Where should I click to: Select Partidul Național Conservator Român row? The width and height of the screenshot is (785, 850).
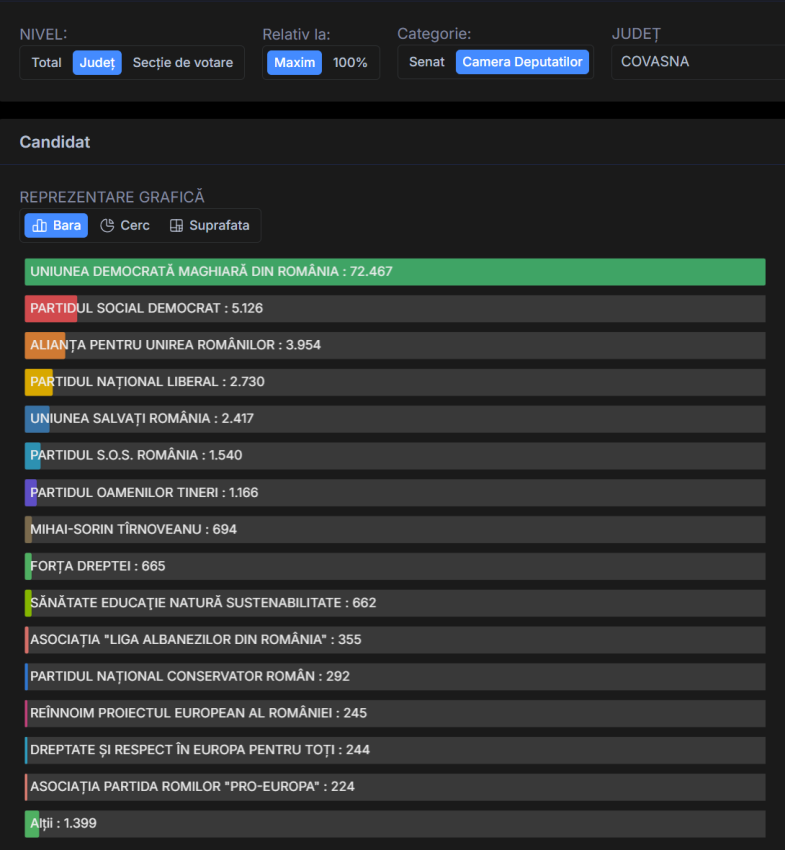(x=395, y=677)
